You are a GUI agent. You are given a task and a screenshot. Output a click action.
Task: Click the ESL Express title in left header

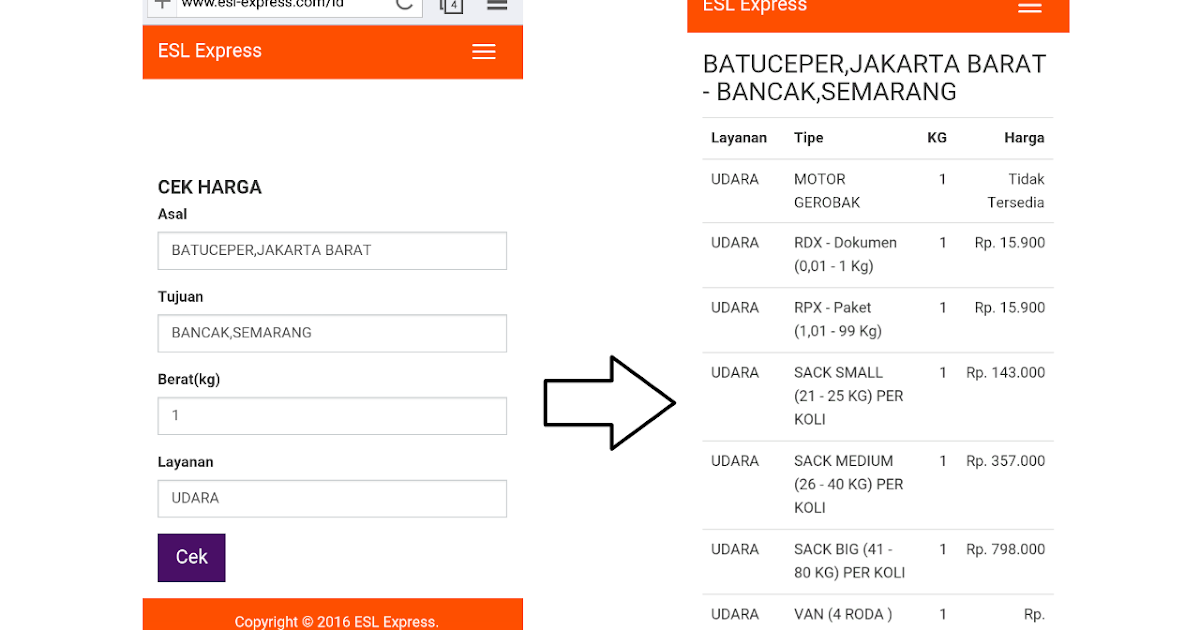pyautogui.click(x=210, y=51)
